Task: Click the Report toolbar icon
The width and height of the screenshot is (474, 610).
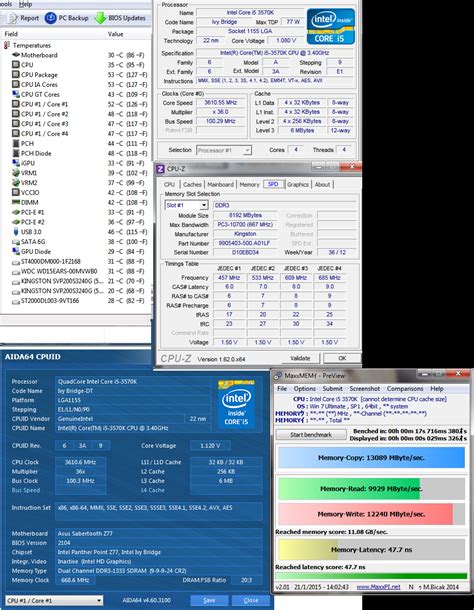Action: point(12,18)
